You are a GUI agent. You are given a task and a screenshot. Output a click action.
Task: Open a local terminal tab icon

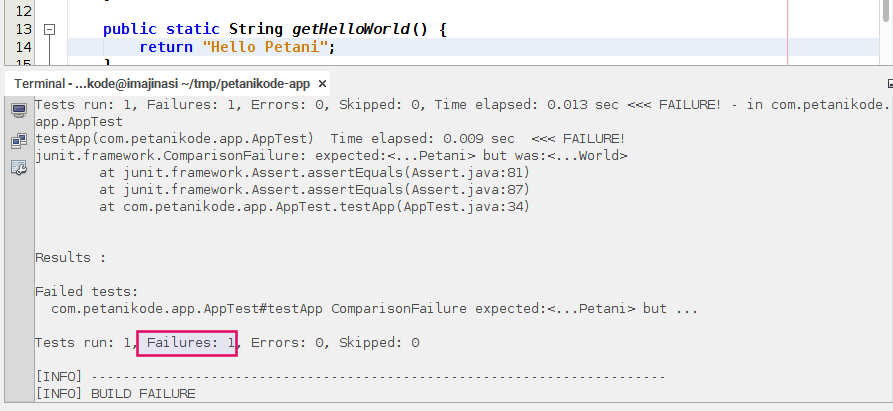point(18,110)
